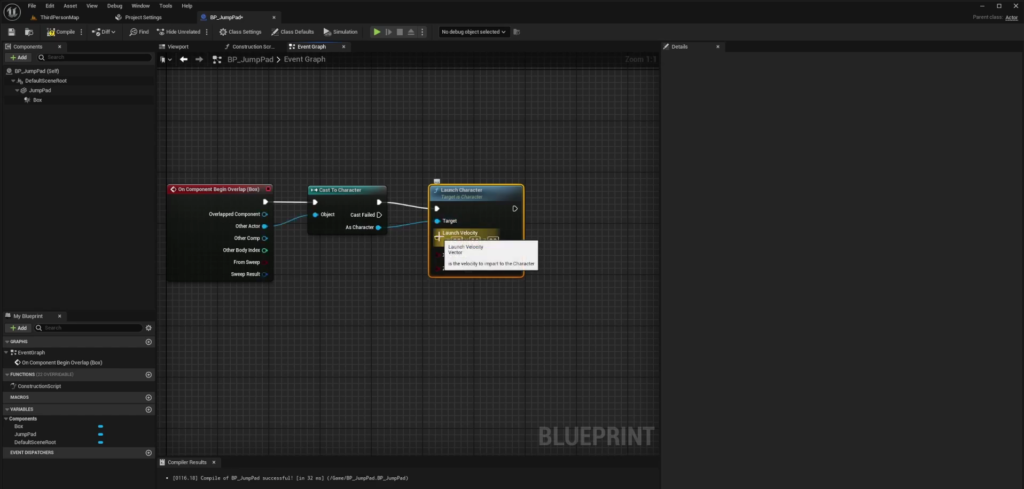Open My Blueprint settings gear
Viewport: 1024px width, 489px height.
tap(148, 328)
